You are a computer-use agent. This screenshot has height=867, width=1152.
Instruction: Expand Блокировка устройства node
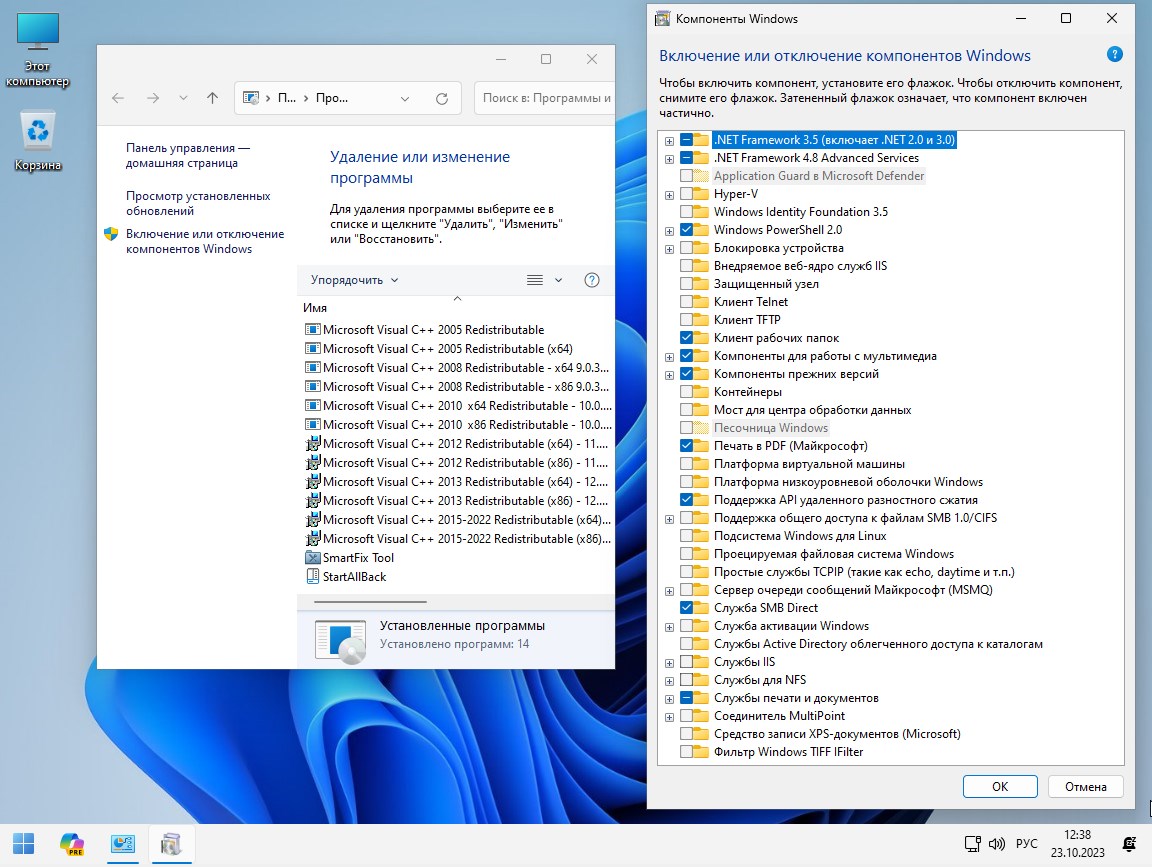coord(669,248)
